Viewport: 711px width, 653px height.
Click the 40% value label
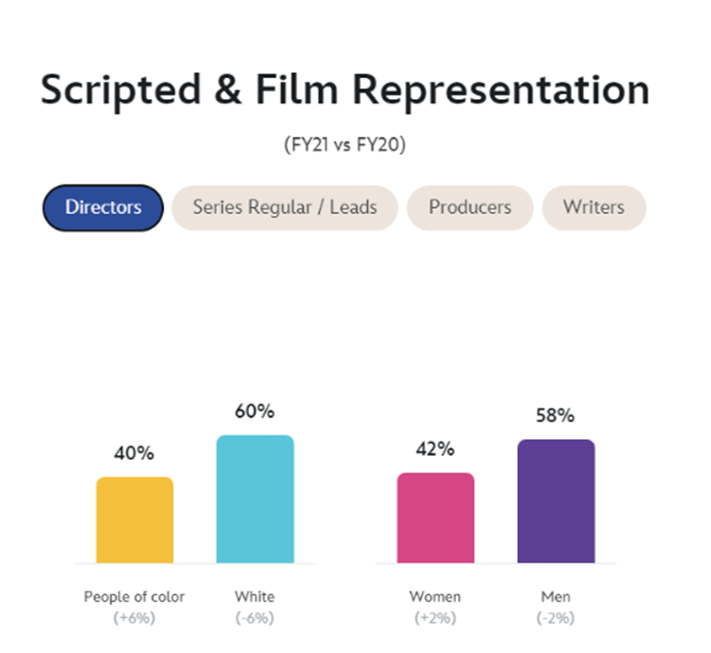click(134, 453)
